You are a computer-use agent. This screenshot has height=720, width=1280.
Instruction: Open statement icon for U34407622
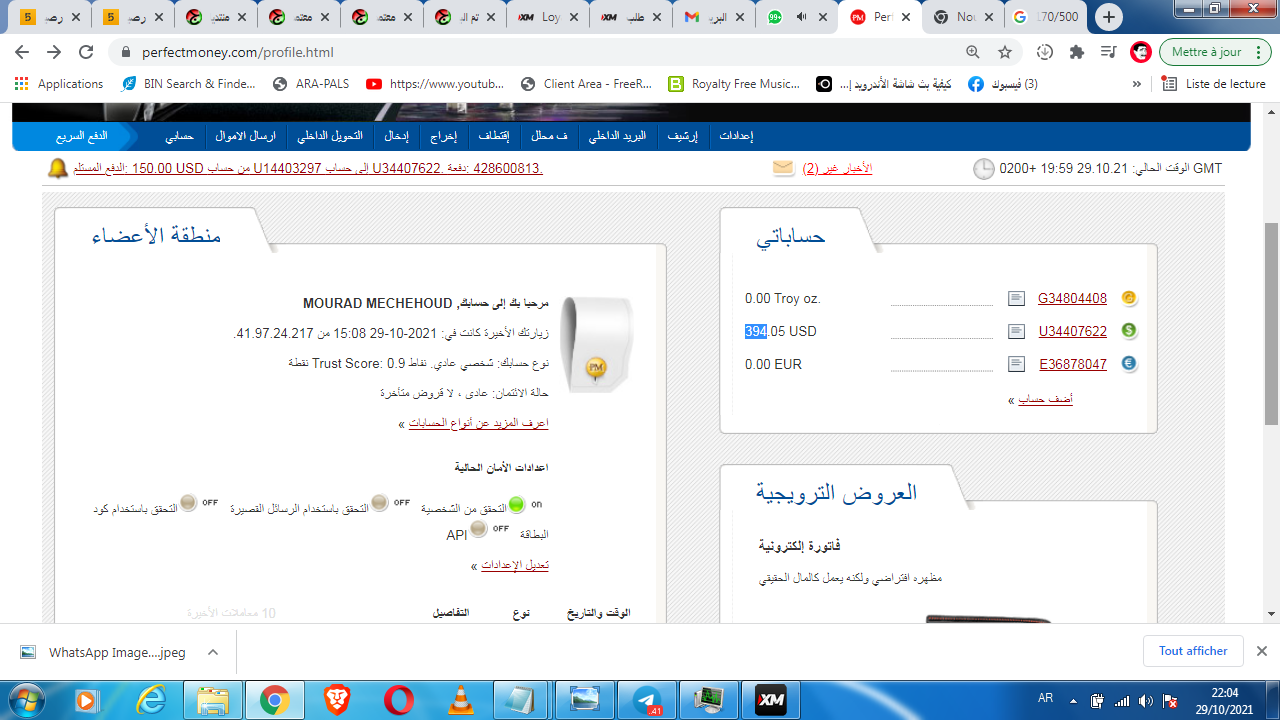1016,331
